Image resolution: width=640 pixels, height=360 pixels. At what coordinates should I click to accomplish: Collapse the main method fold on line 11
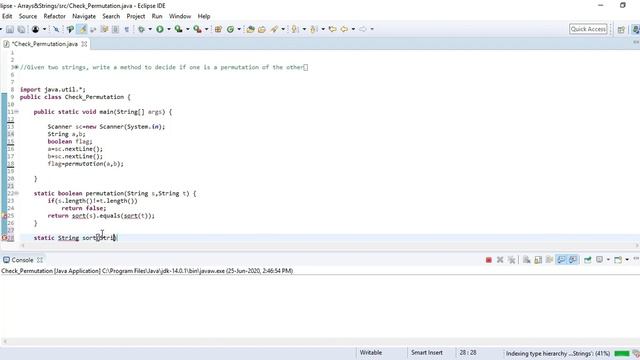(17, 112)
